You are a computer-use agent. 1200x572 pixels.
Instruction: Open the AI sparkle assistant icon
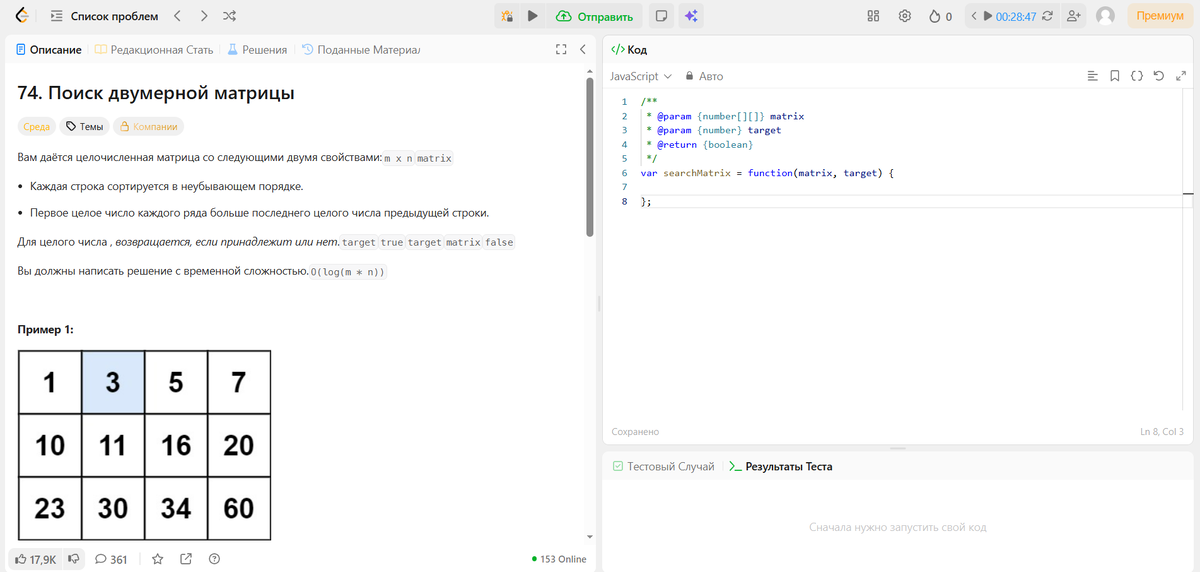(x=690, y=16)
